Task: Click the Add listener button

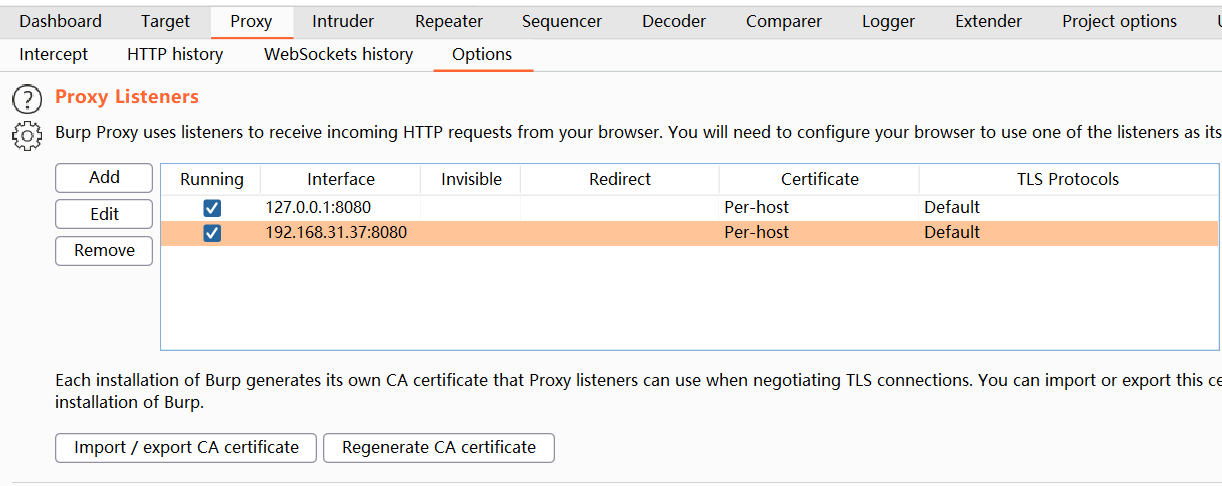Action: (104, 178)
